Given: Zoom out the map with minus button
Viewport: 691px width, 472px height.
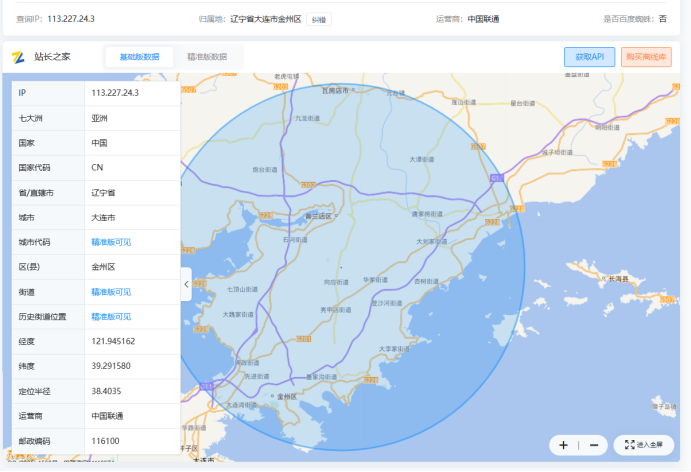Looking at the screenshot, I should [594, 445].
